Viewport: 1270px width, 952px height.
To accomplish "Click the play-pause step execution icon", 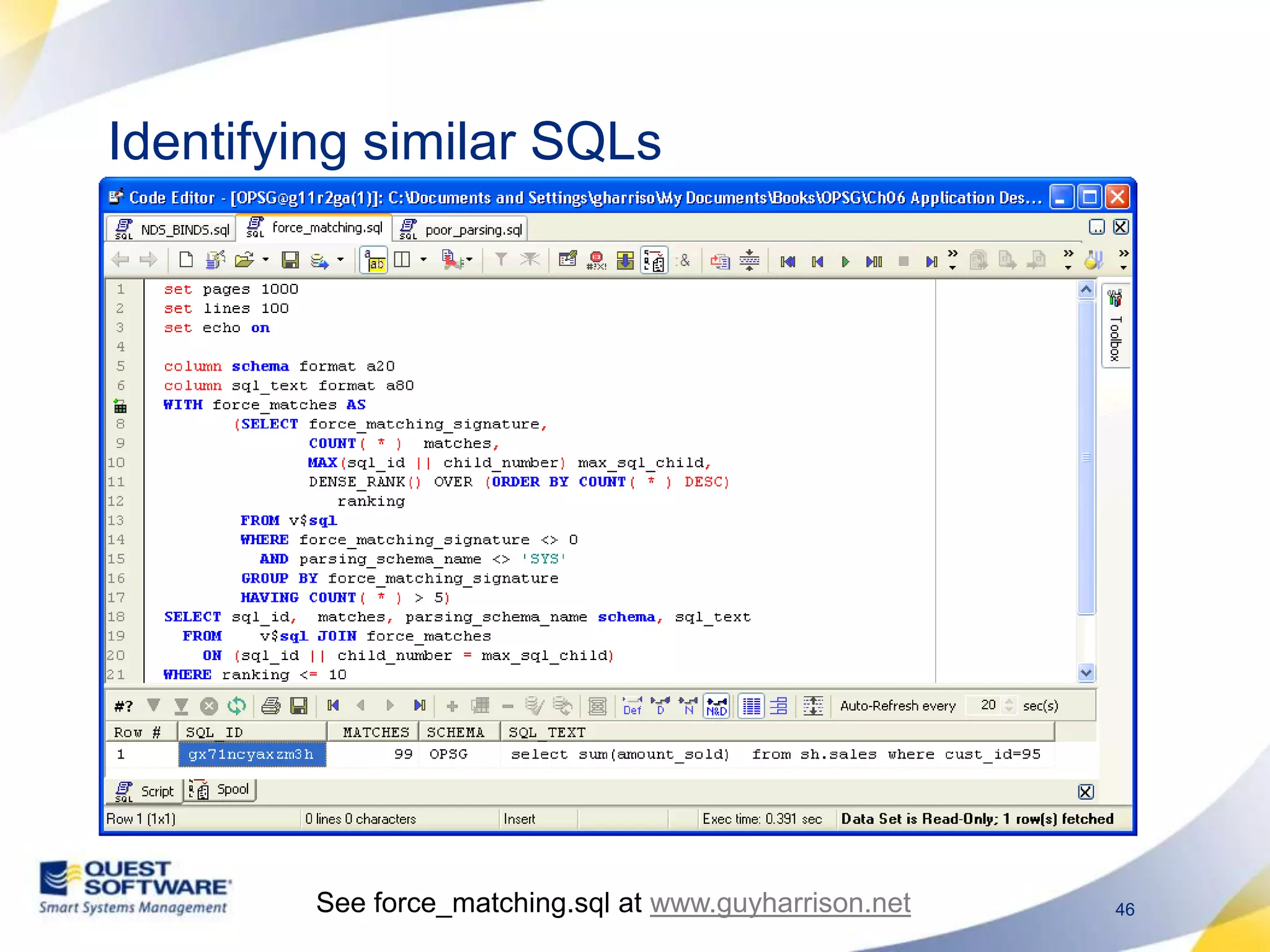I will click(874, 262).
